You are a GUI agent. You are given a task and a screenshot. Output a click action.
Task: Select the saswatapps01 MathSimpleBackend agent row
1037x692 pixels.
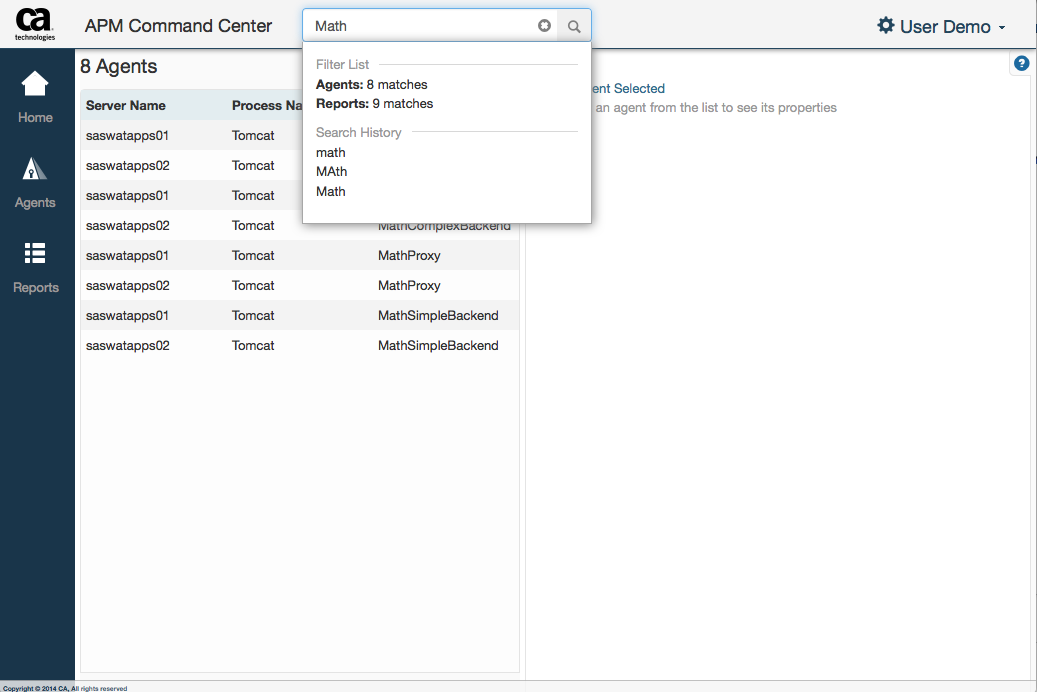(300, 316)
